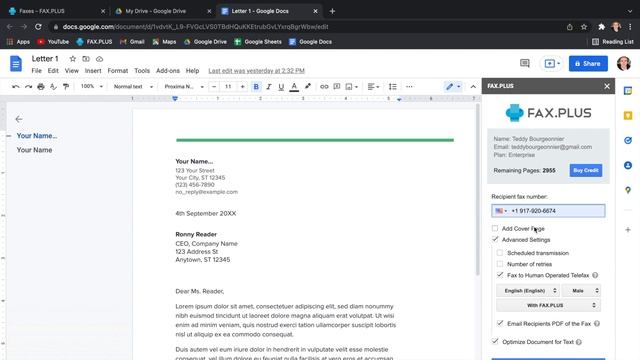Close the document outline with back arrow
The height and width of the screenshot is (360, 640).
[19, 119]
